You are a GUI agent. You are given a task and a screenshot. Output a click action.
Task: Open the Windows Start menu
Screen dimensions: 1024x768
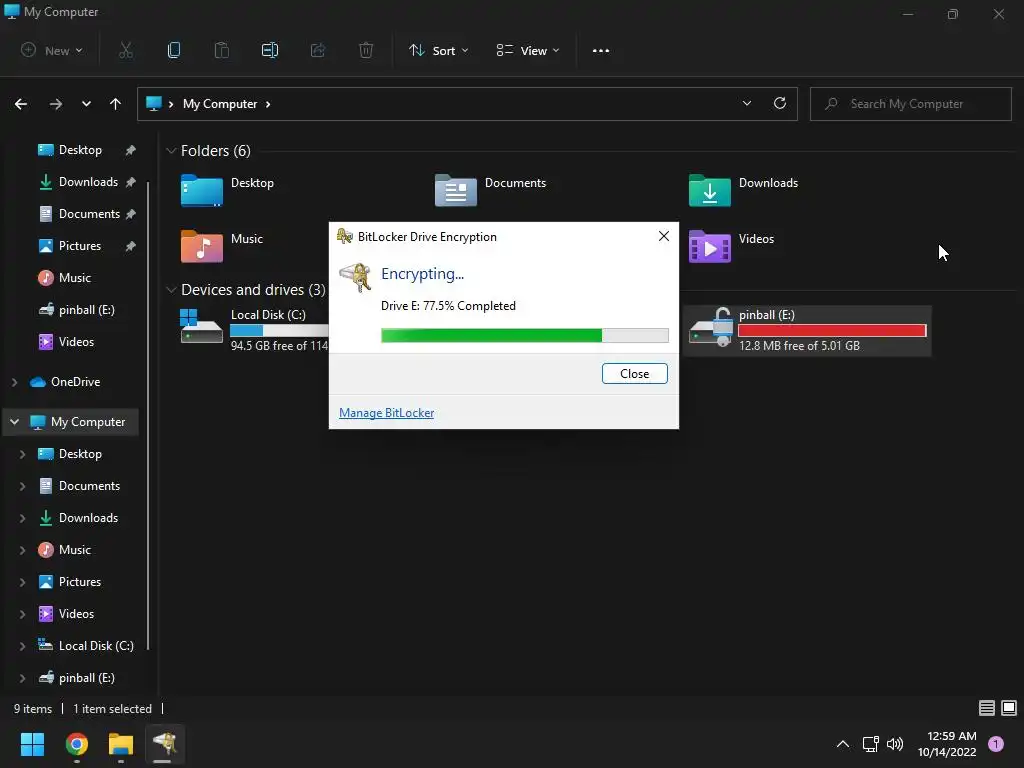pyautogui.click(x=32, y=744)
